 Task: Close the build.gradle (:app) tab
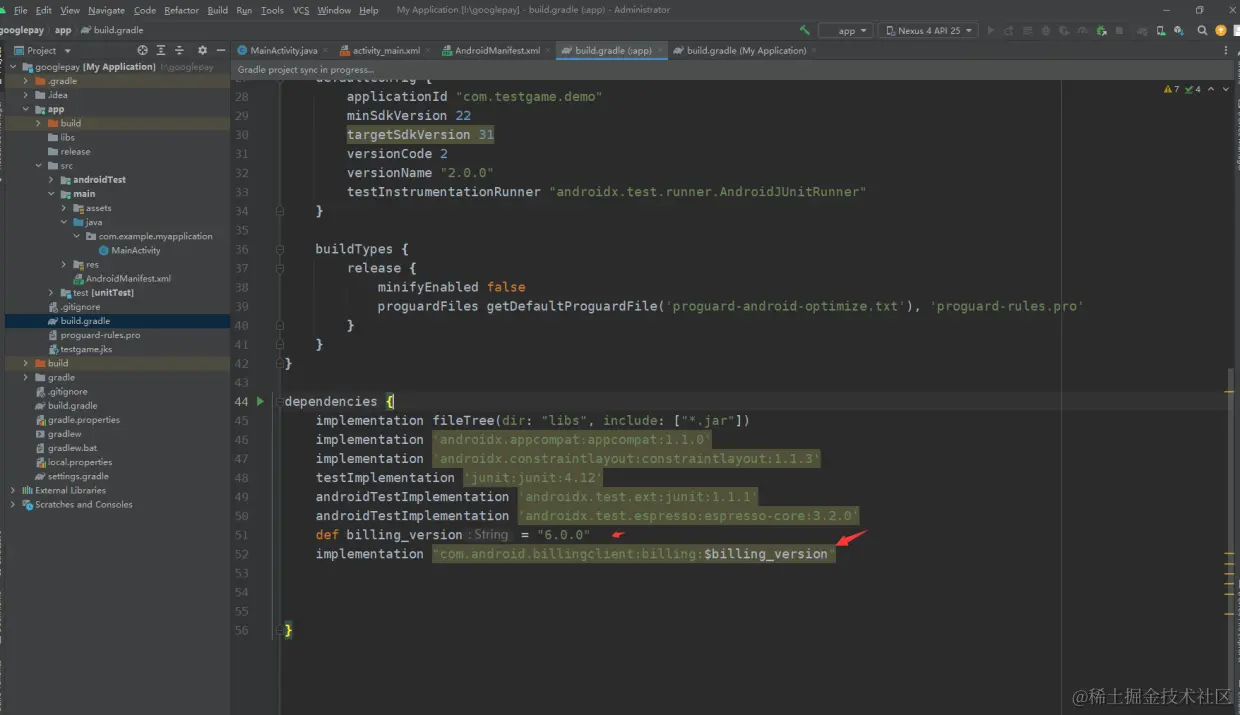tap(660, 50)
